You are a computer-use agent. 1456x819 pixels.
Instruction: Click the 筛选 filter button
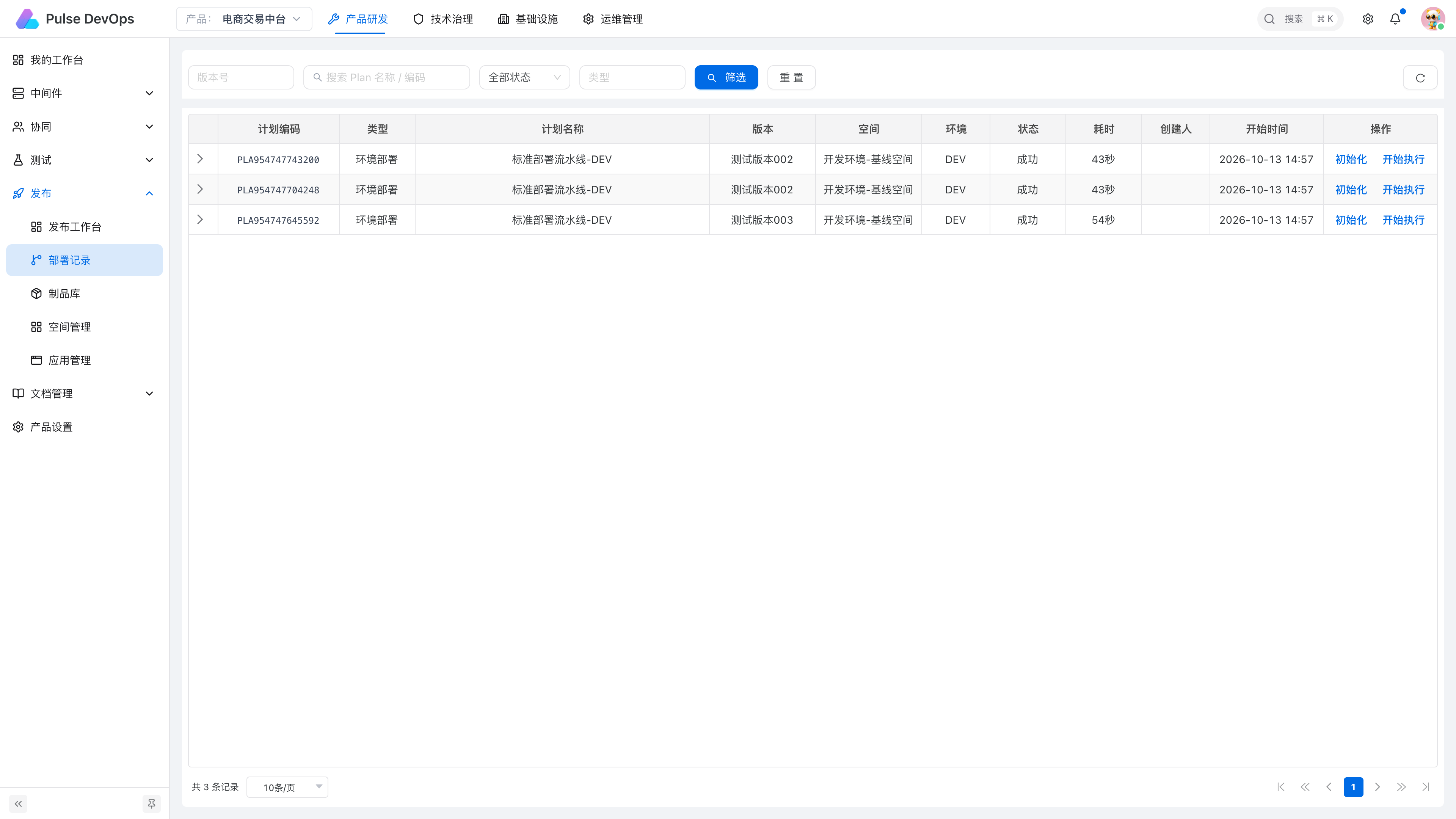pos(726,77)
